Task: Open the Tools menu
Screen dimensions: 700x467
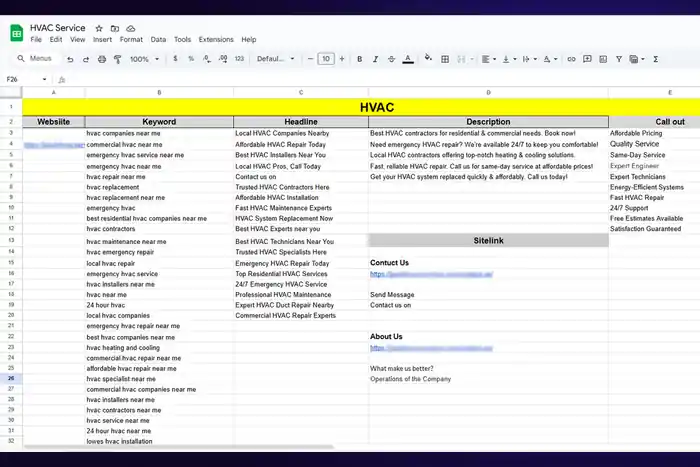Action: click(x=182, y=39)
